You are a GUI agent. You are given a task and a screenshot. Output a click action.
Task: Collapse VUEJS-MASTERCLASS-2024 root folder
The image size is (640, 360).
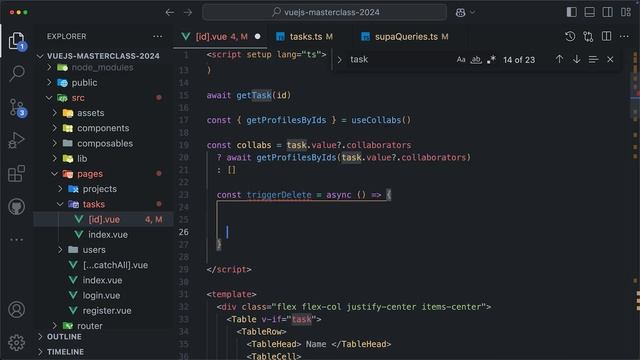pyautogui.click(x=40, y=56)
